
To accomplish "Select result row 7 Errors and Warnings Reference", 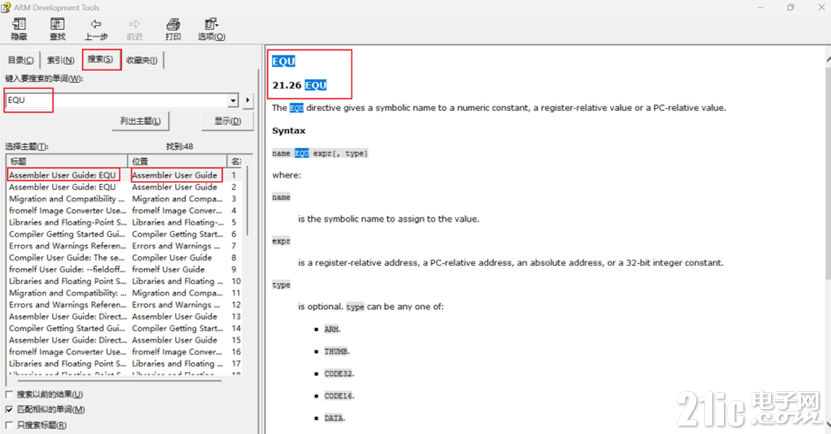I will 125,246.
